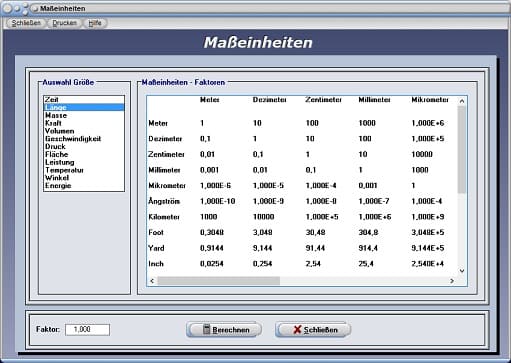Click the Yard row label
Viewport: 511px width, 363px height.
pos(156,248)
